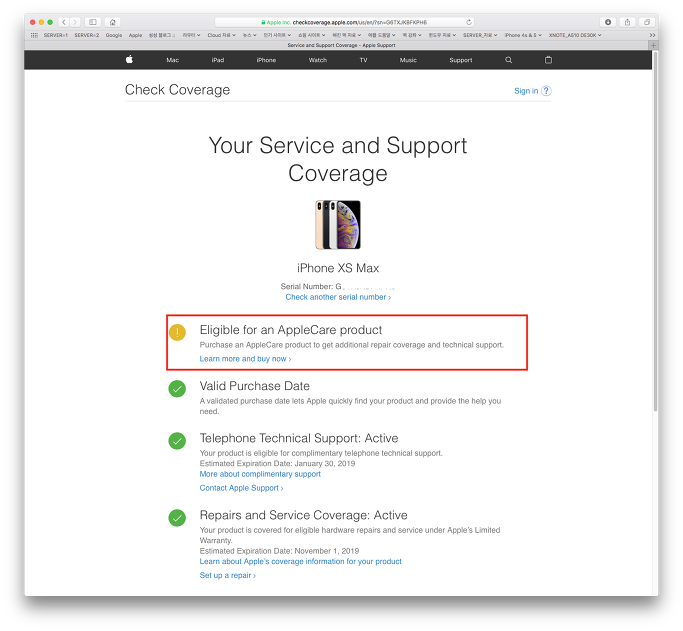
Task: Open the Safari downloads list
Action: 608,22
